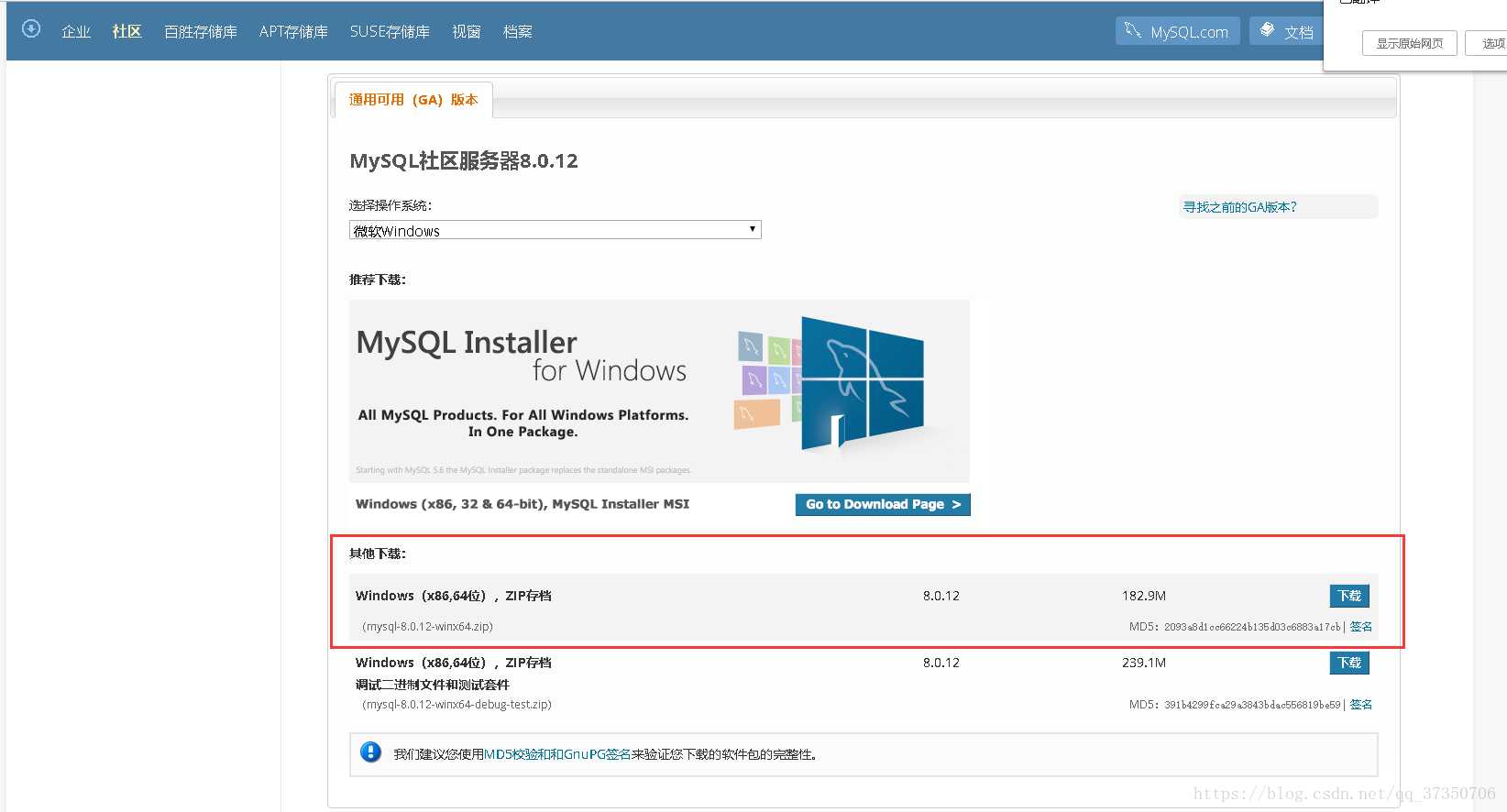Open SUSE存储库 in the navigation bar
1507x812 pixels.
[390, 32]
